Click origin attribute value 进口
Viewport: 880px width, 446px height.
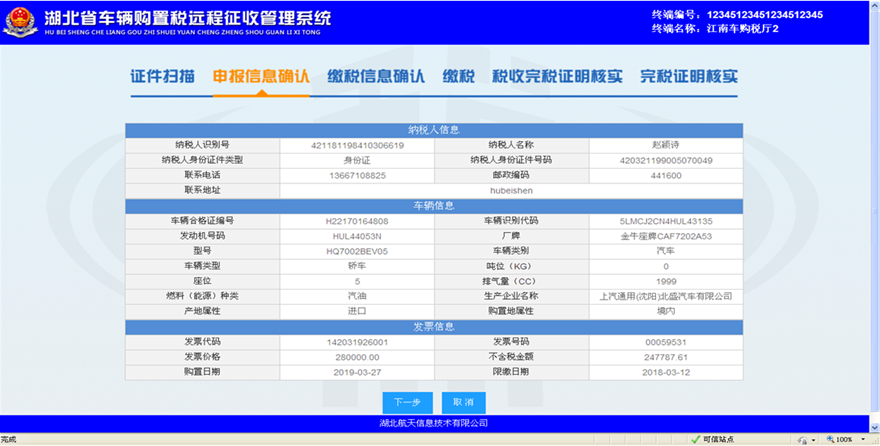357,311
